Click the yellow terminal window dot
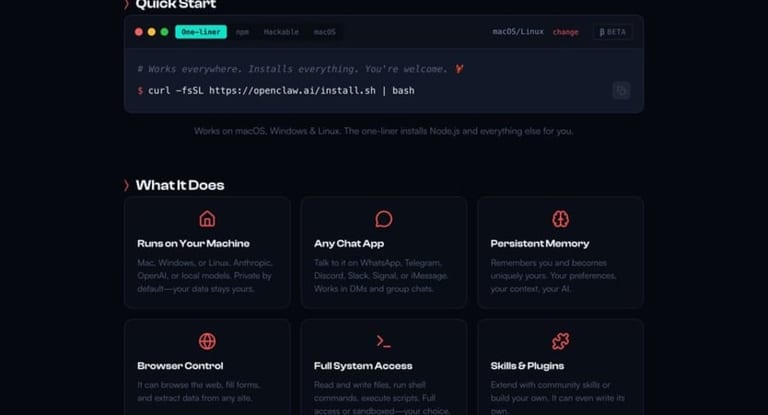 (151, 32)
